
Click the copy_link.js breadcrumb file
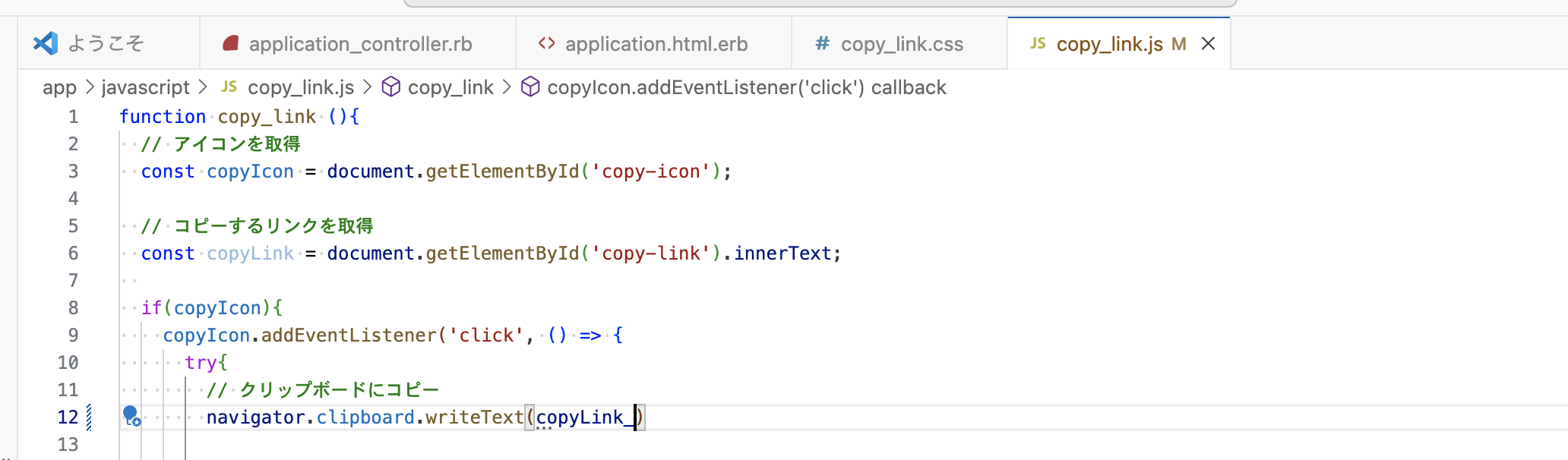click(301, 87)
